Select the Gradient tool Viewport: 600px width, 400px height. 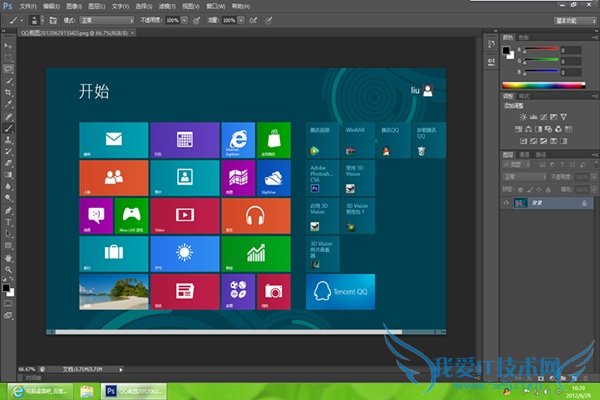pyautogui.click(x=8, y=175)
